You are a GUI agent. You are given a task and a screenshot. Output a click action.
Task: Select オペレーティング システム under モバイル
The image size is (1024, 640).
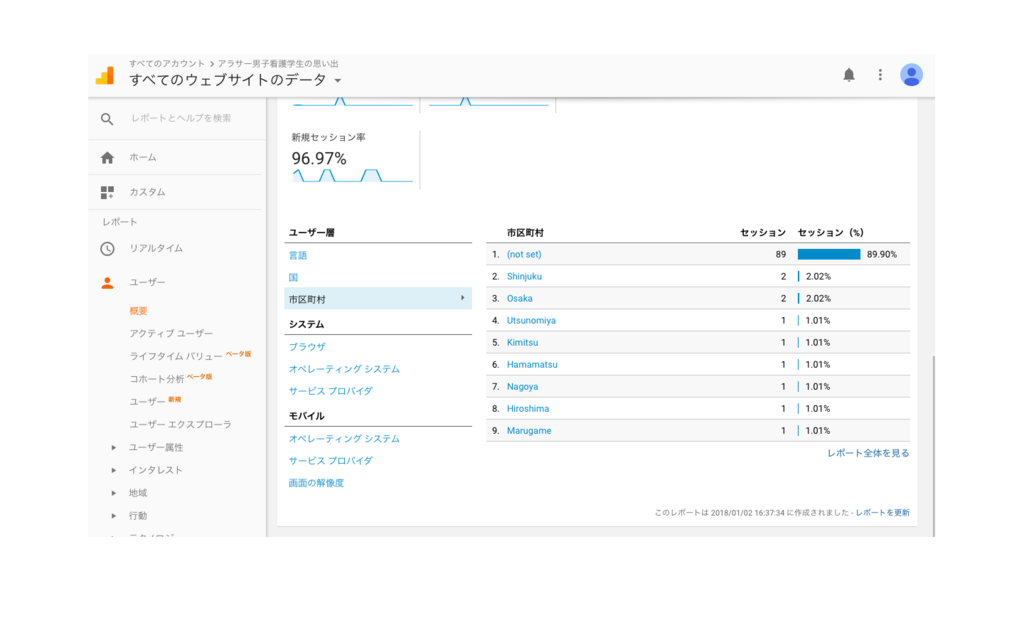344,439
